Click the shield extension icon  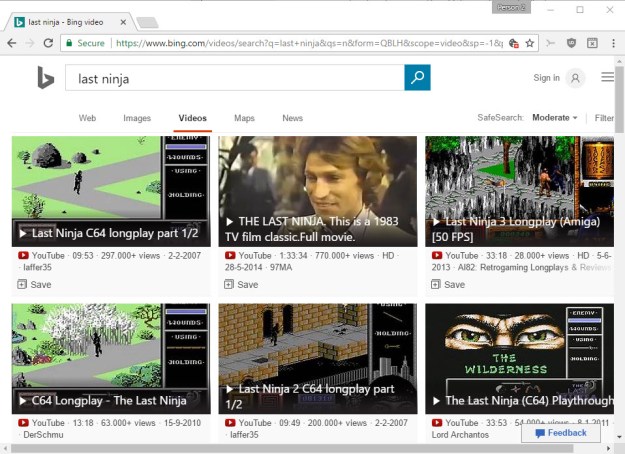coord(571,43)
